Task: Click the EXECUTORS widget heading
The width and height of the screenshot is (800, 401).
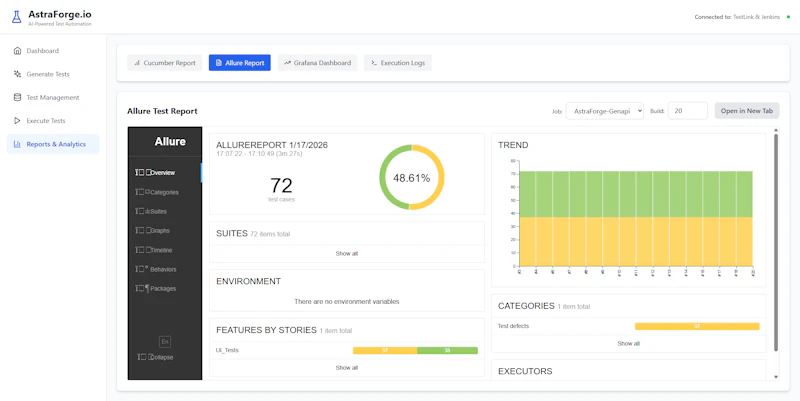Action: [x=525, y=371]
